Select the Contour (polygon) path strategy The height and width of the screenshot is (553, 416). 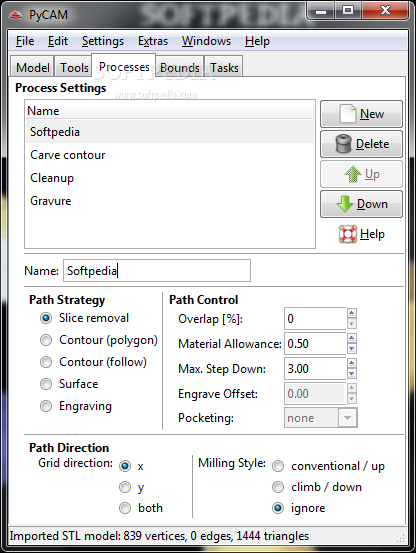coord(46,340)
